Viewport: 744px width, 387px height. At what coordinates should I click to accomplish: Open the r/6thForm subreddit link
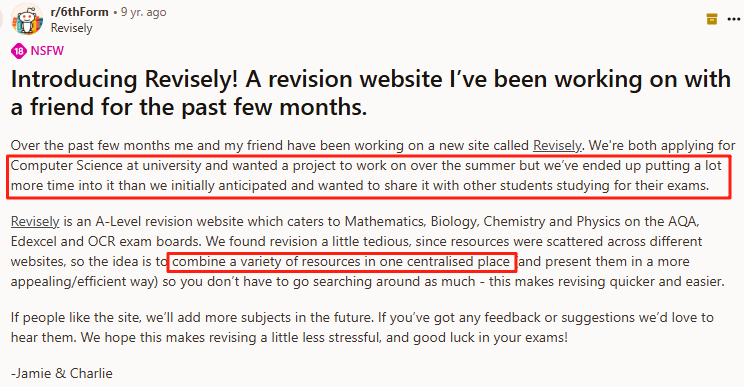click(x=80, y=12)
